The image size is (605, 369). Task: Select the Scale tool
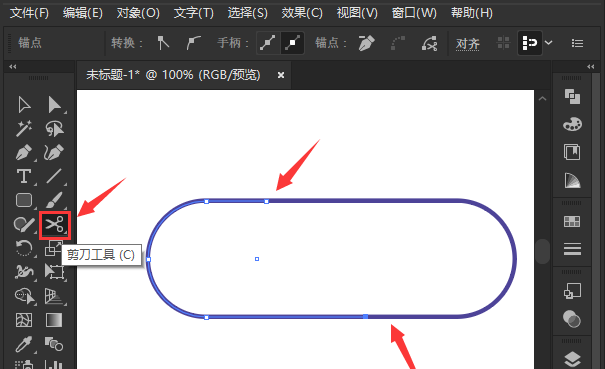click(x=53, y=247)
